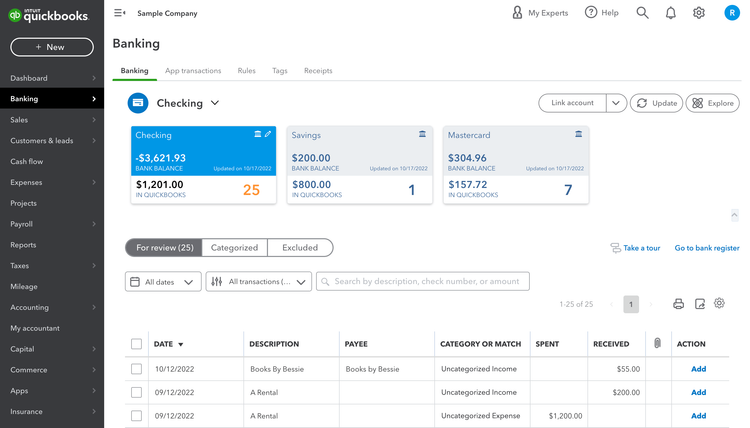Click page number 1 button

pyautogui.click(x=631, y=304)
